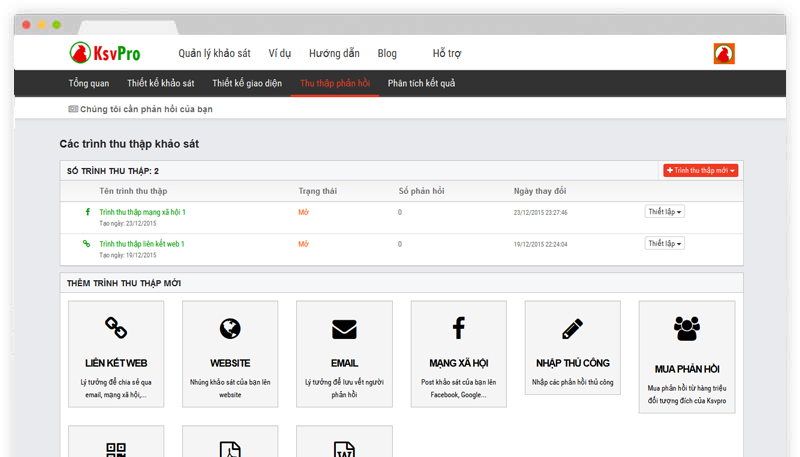Click the browser tab at the top
Screen dimensions: 800x457
point(128,27)
